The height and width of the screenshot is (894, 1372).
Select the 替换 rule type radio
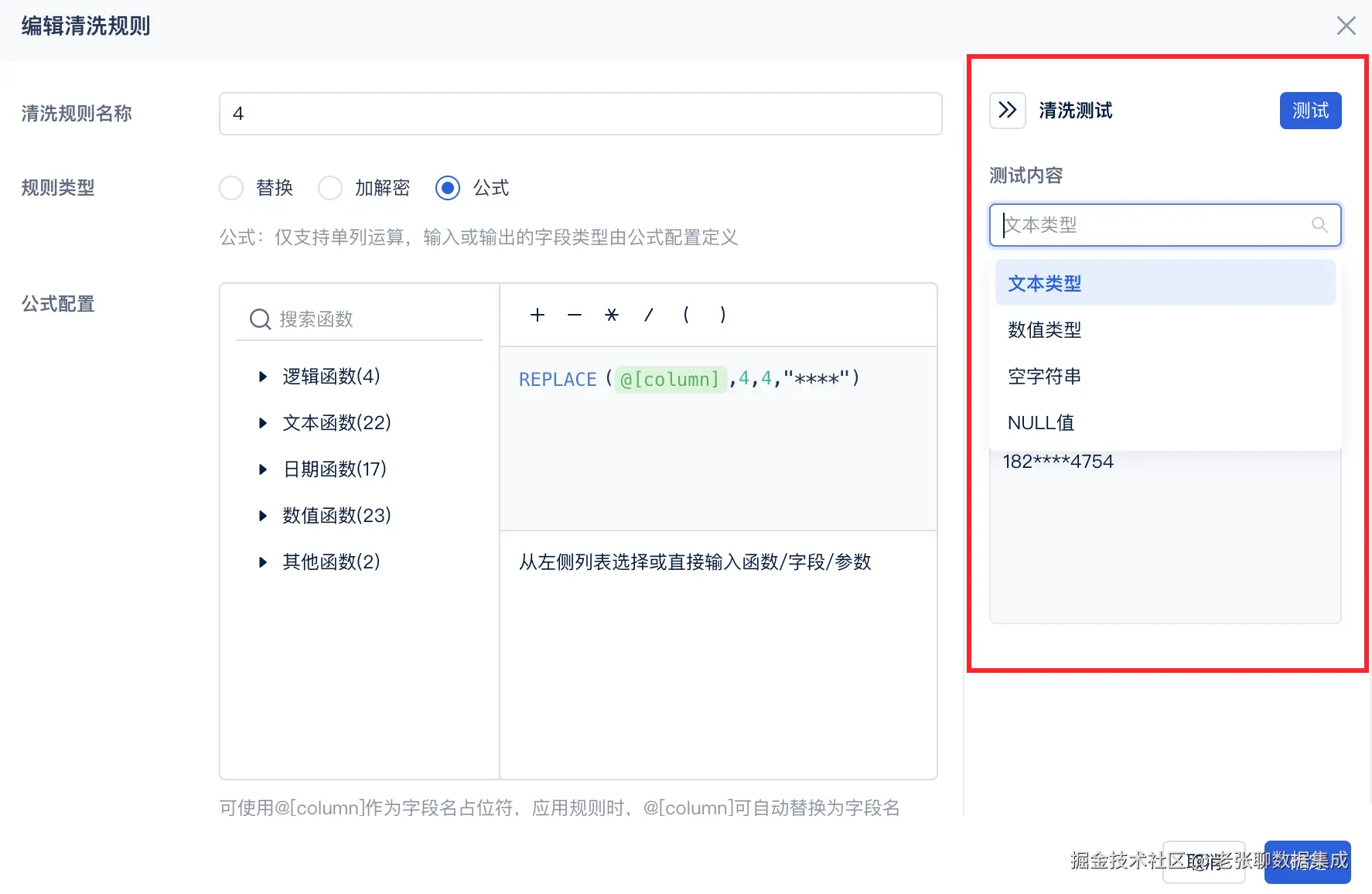(231, 188)
